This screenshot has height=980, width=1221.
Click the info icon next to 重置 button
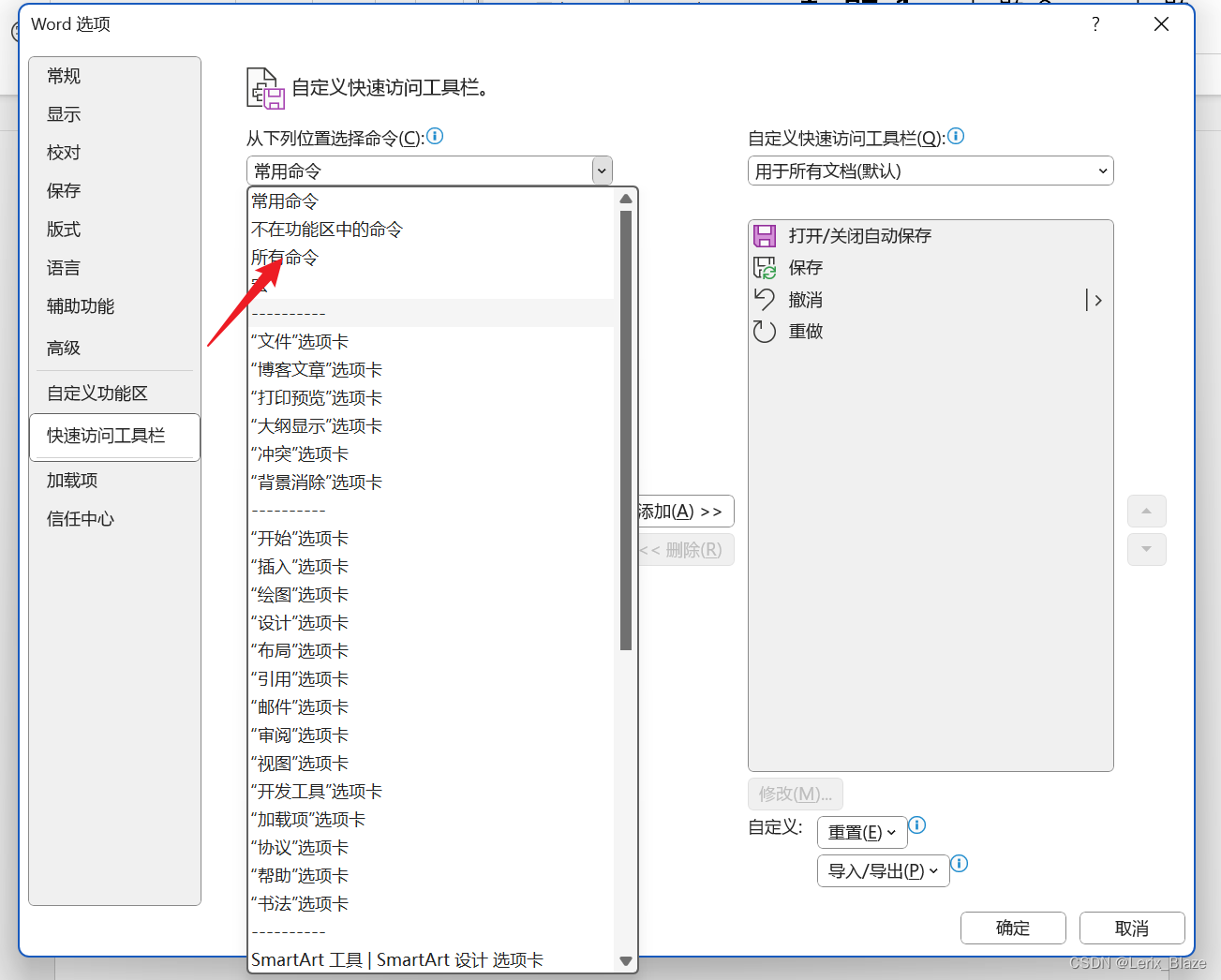click(917, 824)
